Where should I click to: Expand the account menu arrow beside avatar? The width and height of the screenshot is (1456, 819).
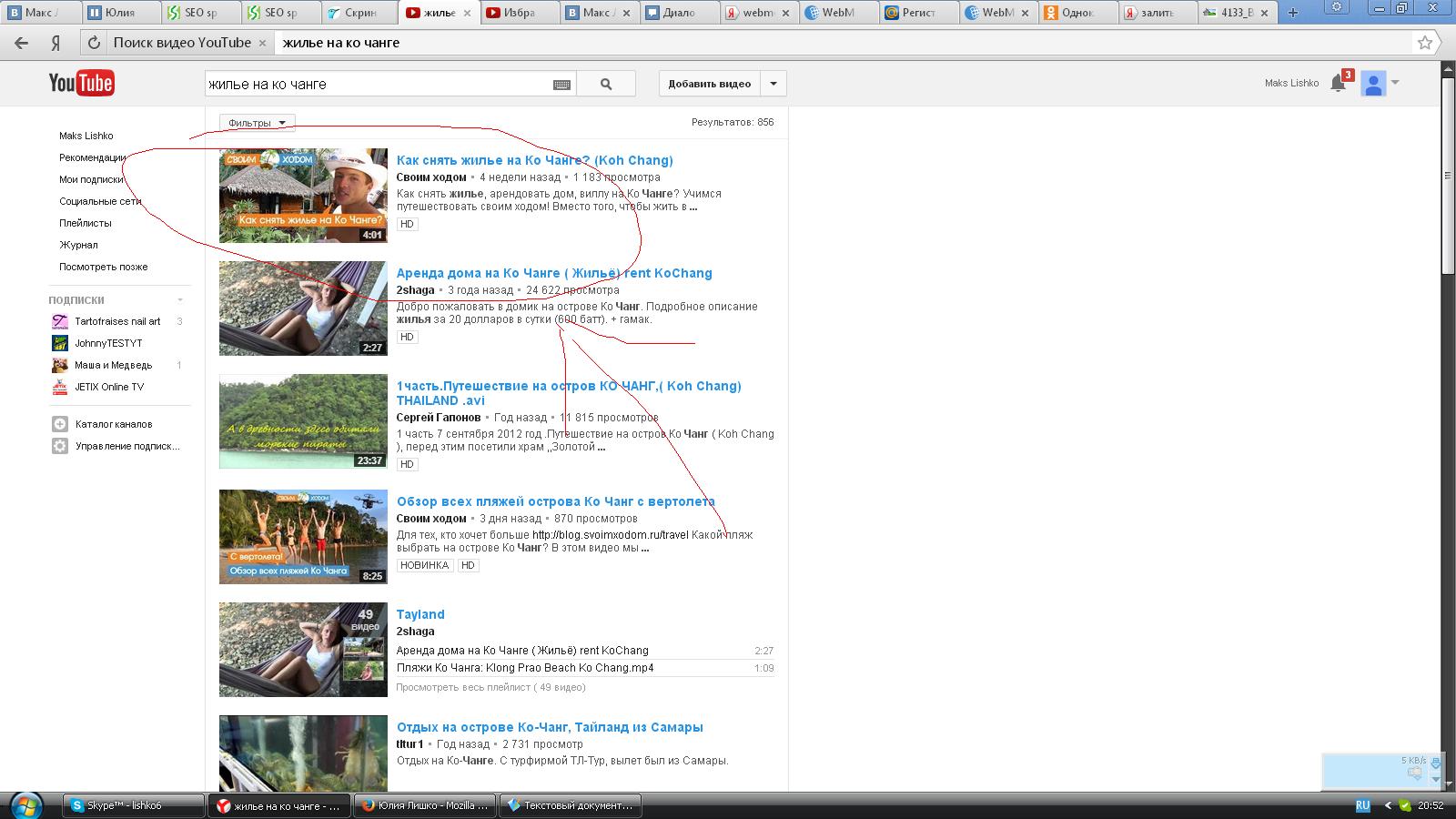tap(1395, 83)
